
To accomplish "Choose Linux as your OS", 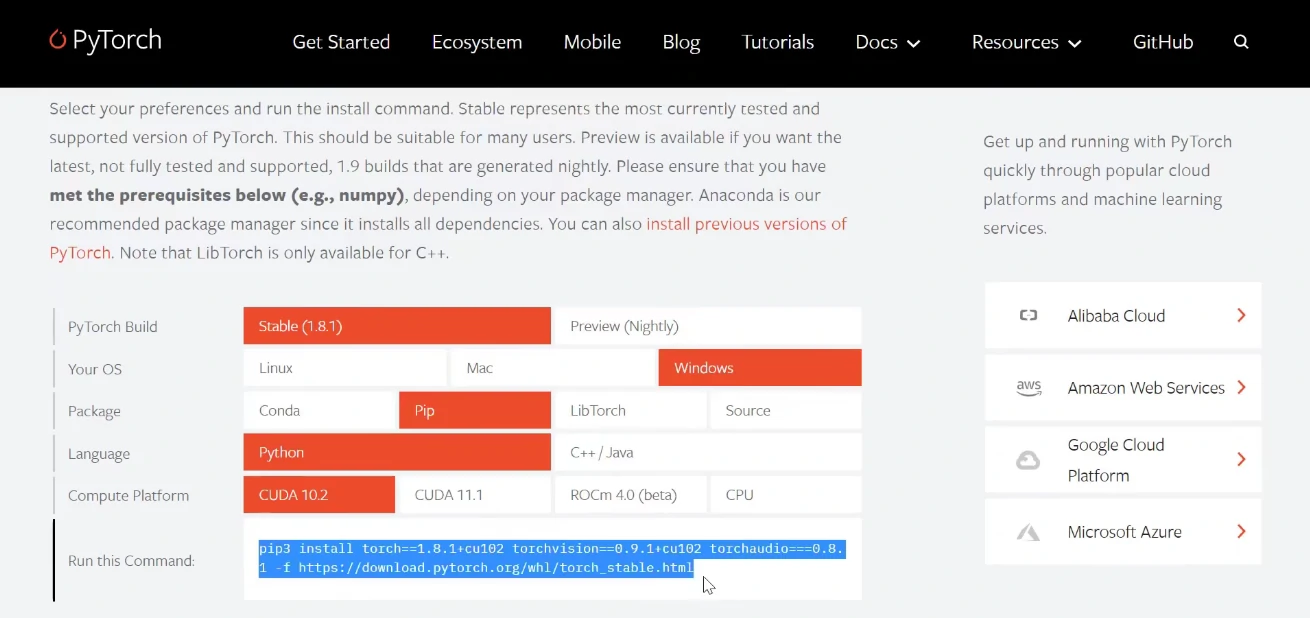I will (344, 368).
